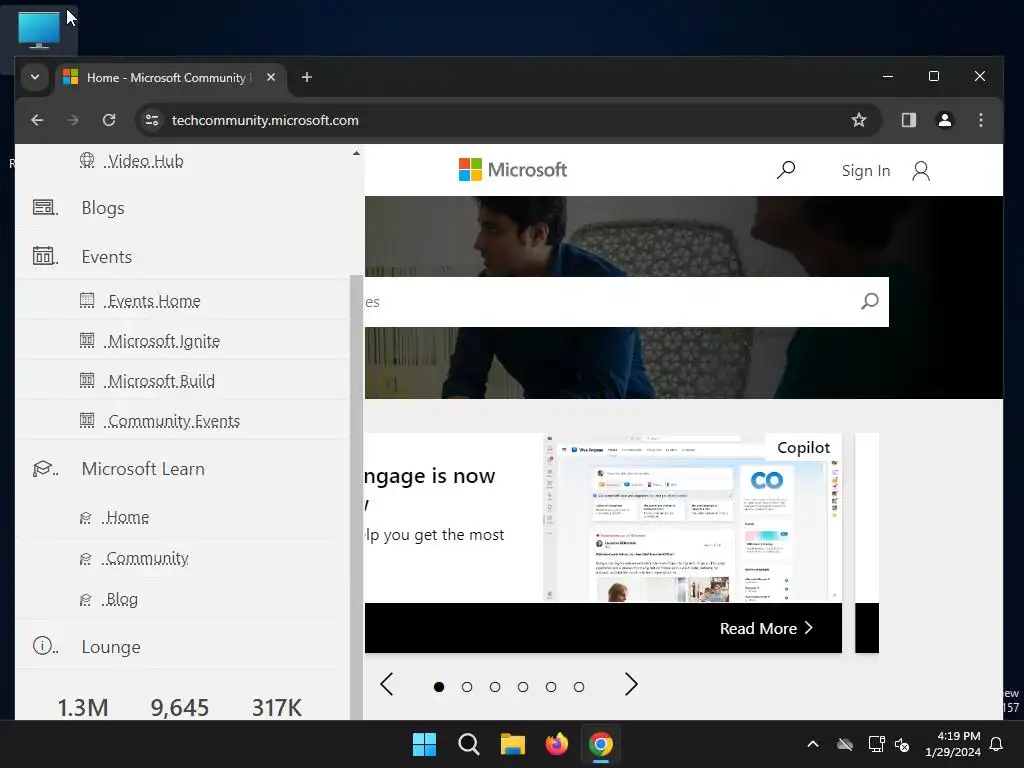
Task: Open File Explorer from taskbar
Action: [513, 744]
